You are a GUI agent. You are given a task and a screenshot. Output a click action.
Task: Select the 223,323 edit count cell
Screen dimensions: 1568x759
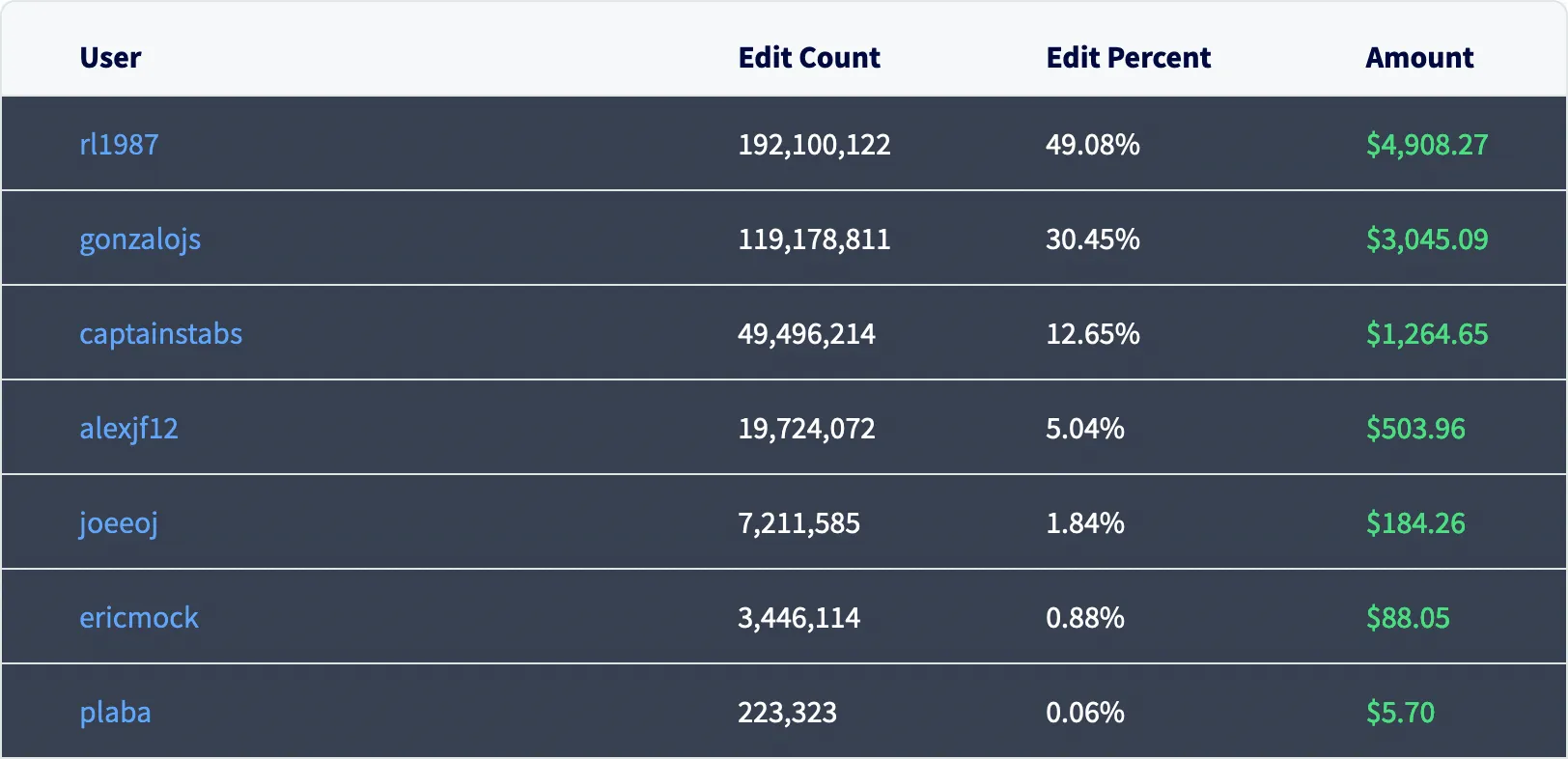pyautogui.click(x=787, y=713)
